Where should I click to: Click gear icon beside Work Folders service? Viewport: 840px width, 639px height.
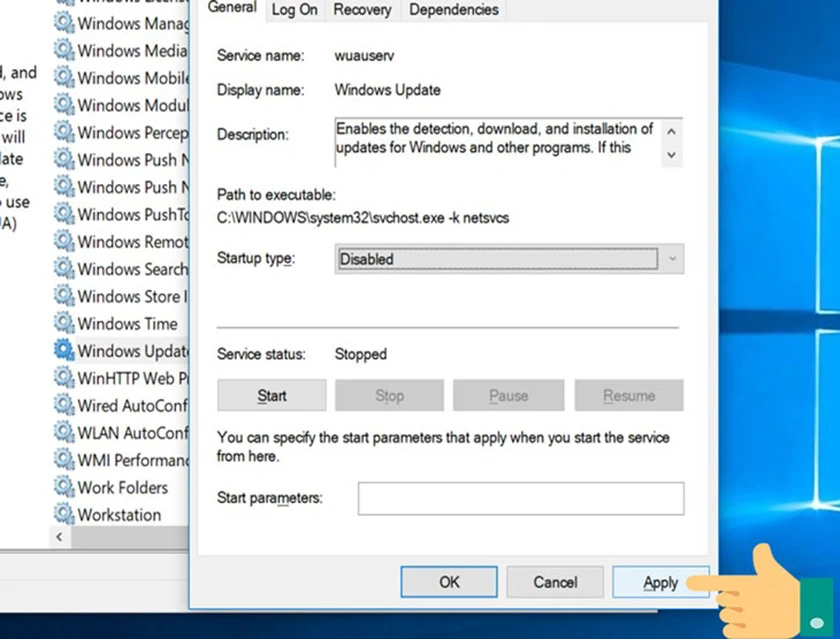coord(64,487)
